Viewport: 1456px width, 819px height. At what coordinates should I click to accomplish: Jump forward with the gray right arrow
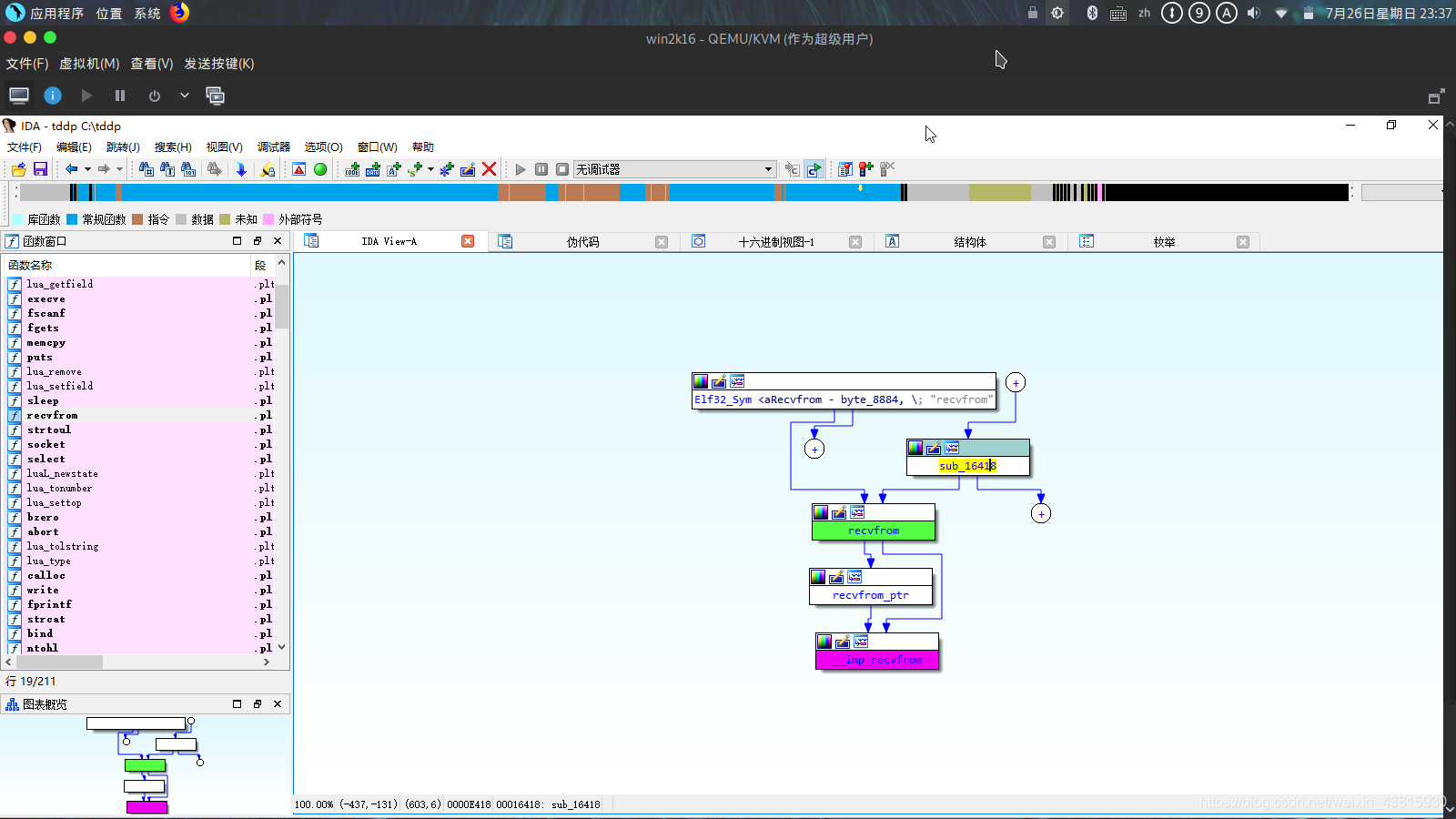click(104, 169)
